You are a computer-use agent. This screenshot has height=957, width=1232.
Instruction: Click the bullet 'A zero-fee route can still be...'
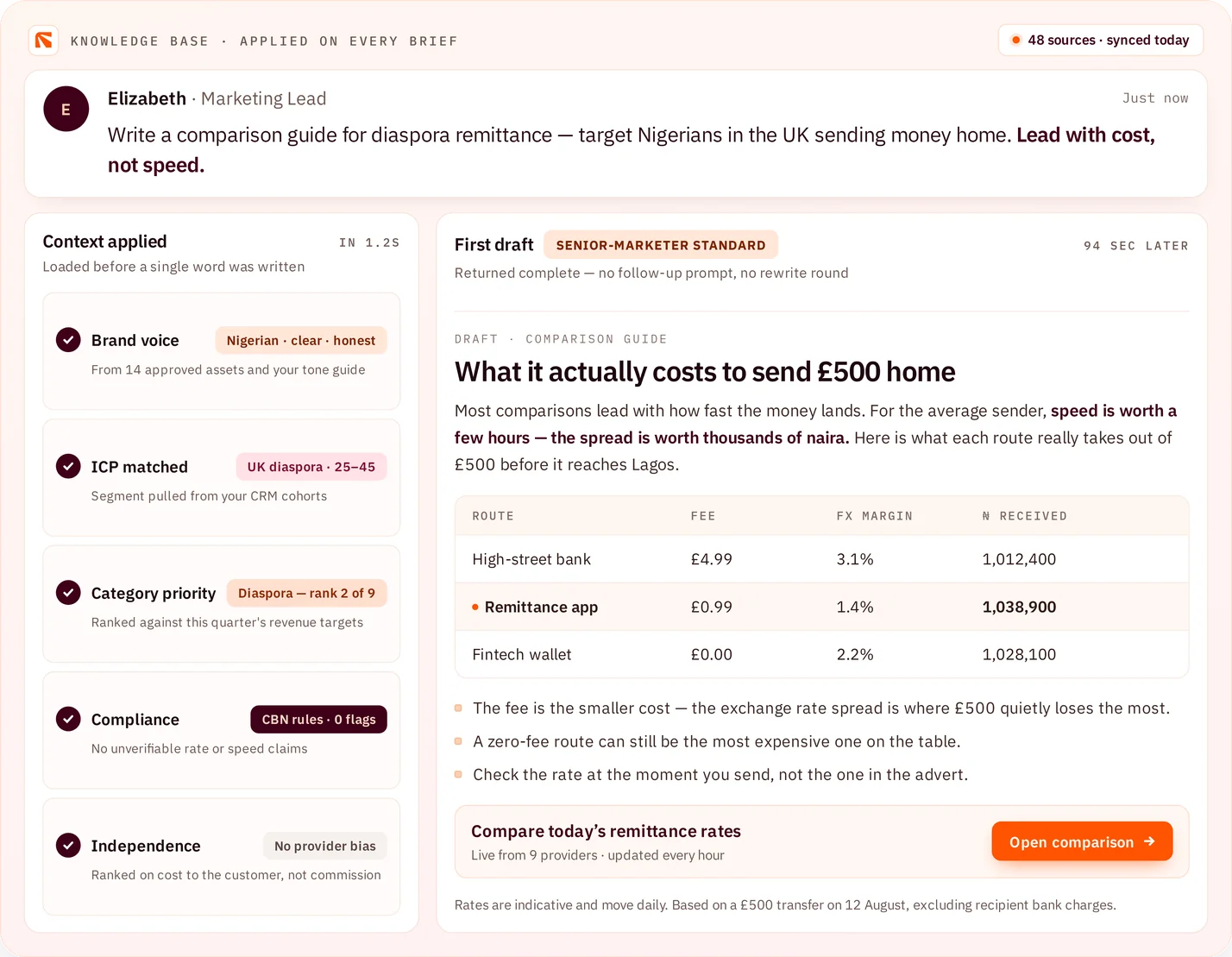click(x=717, y=741)
